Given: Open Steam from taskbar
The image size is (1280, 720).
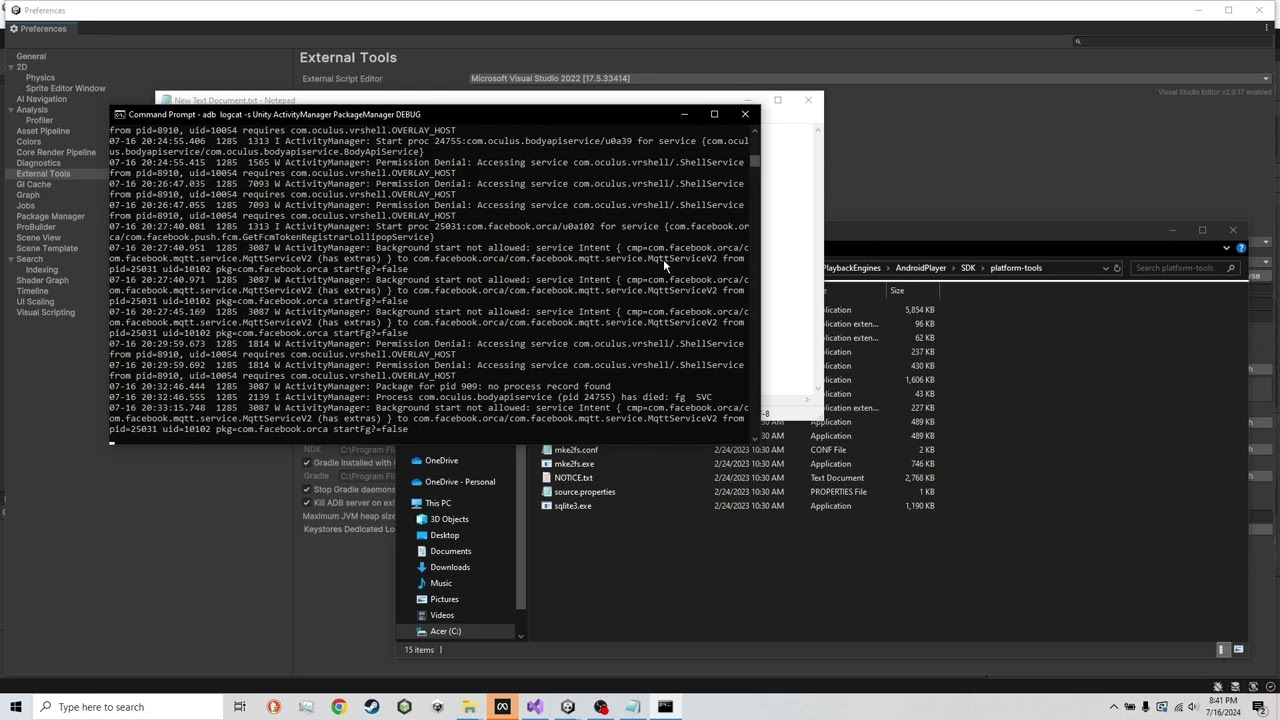Looking at the screenshot, I should click(372, 707).
